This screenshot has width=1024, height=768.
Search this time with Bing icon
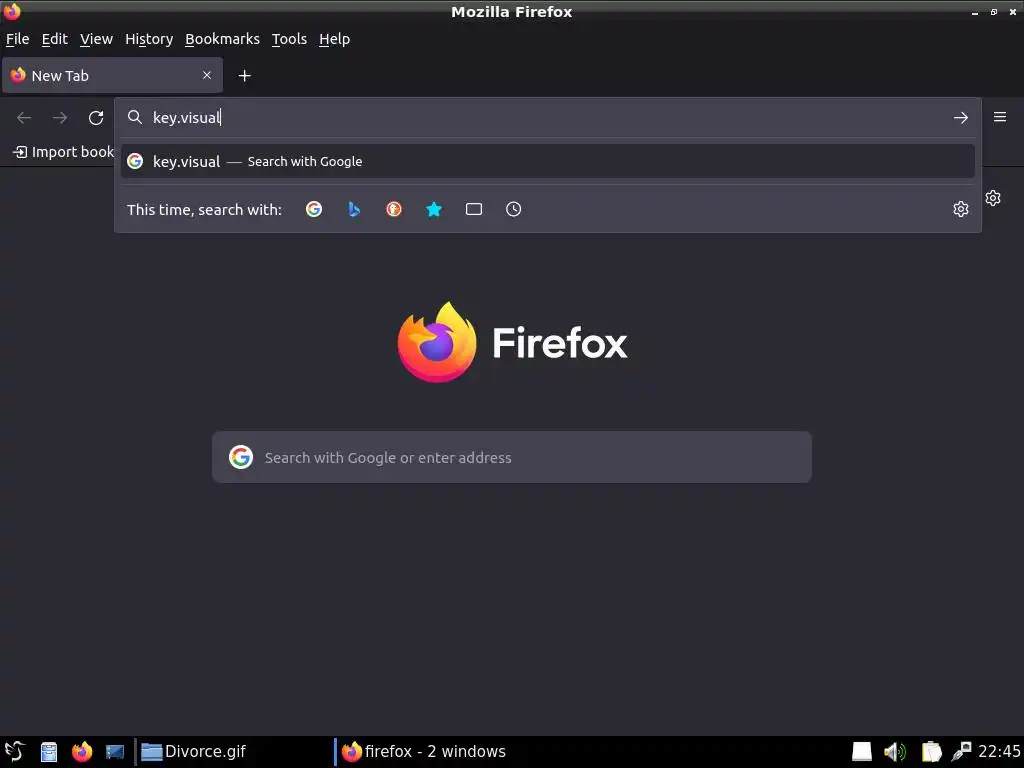coord(354,209)
